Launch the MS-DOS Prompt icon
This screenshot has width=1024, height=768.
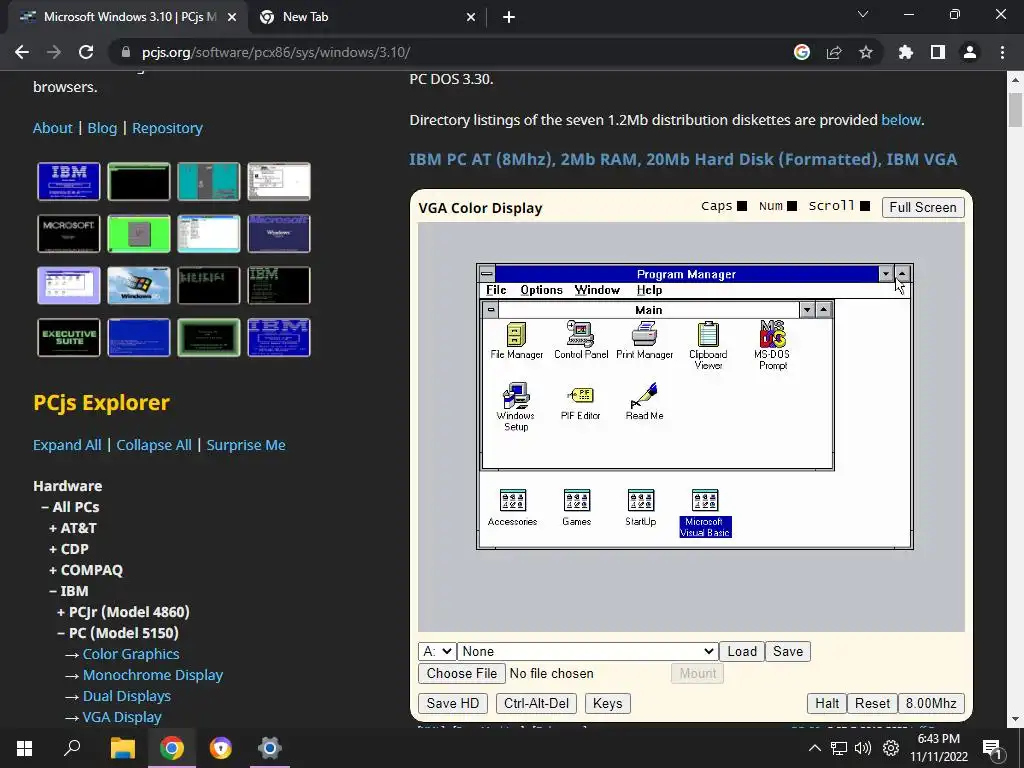click(773, 345)
